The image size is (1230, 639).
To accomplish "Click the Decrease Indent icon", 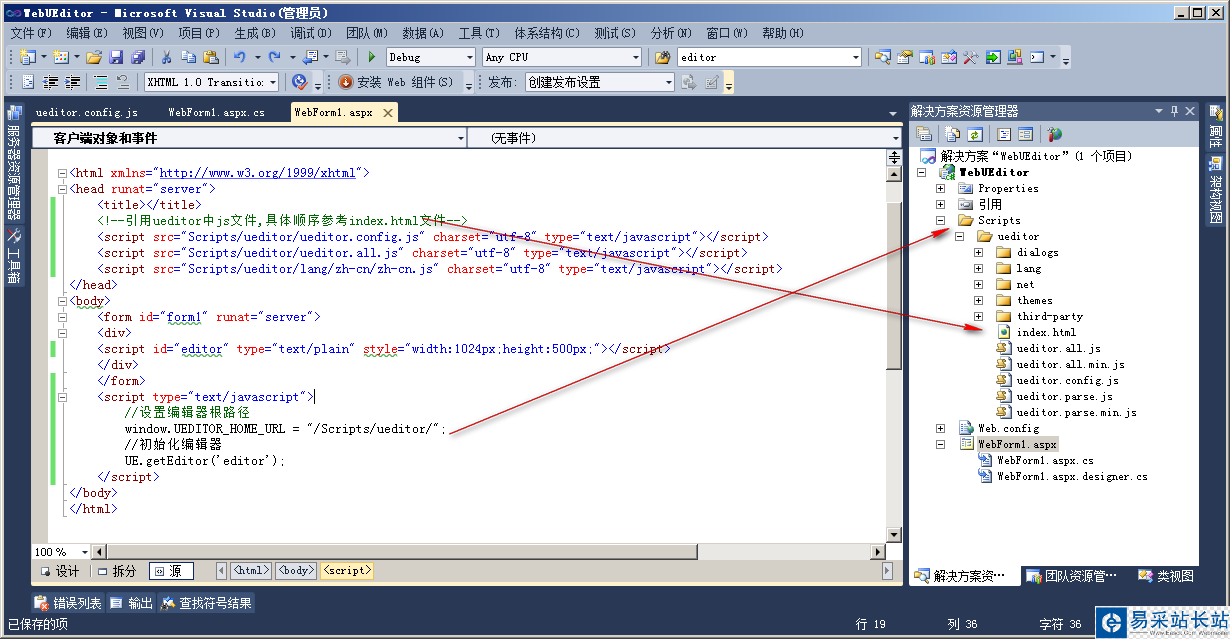I will (x=52, y=82).
